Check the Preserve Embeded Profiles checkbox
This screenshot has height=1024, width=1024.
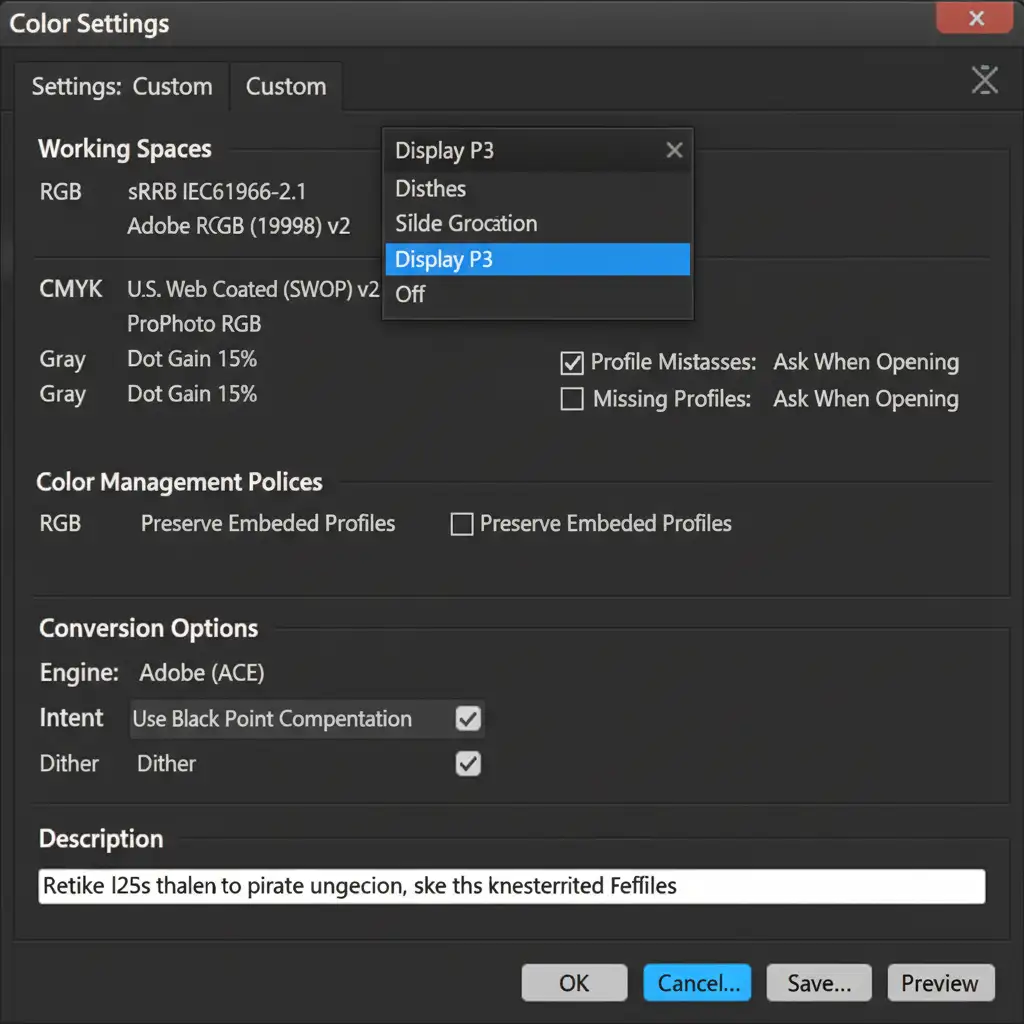click(x=462, y=524)
